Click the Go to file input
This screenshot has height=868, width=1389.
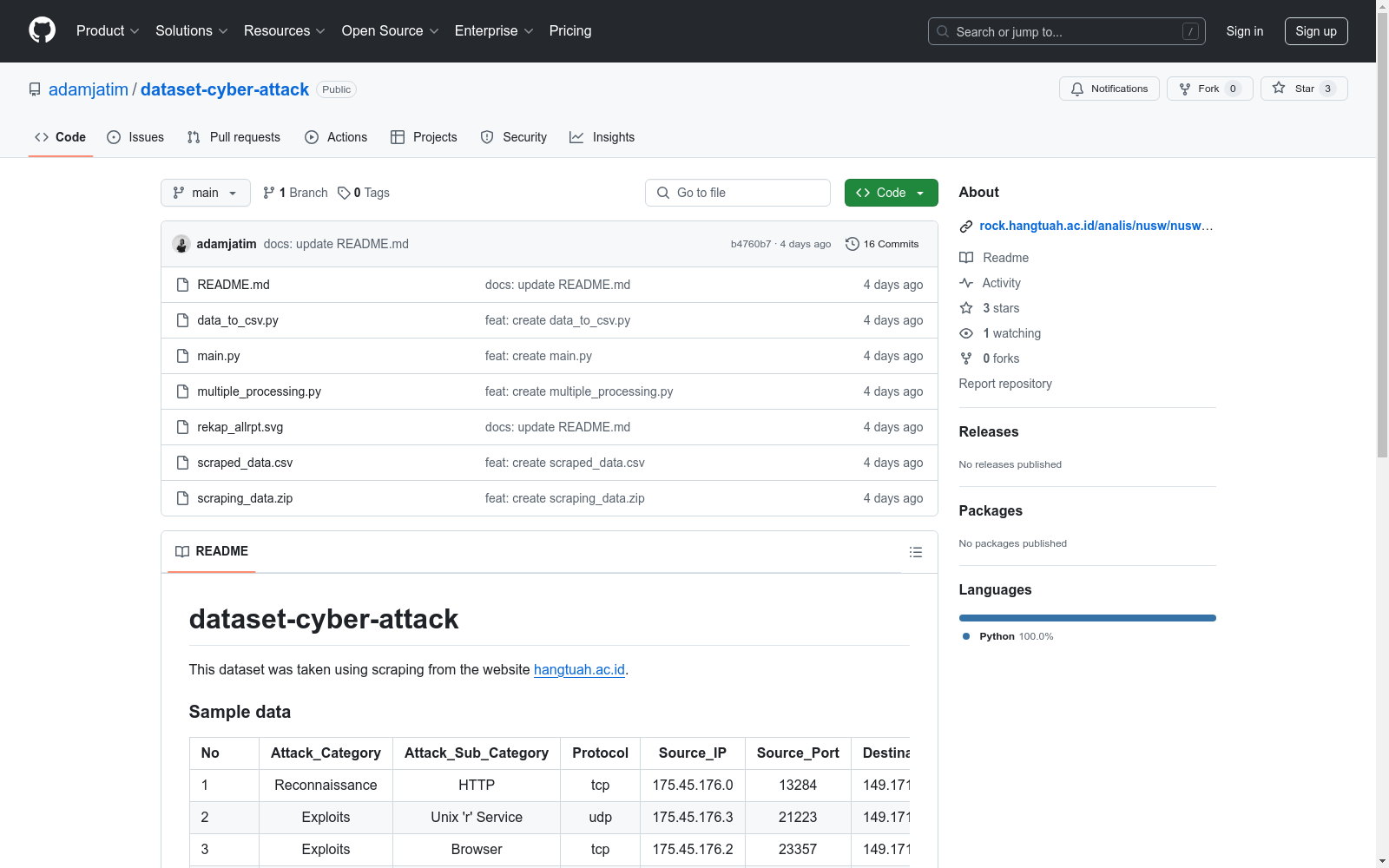[x=738, y=193]
